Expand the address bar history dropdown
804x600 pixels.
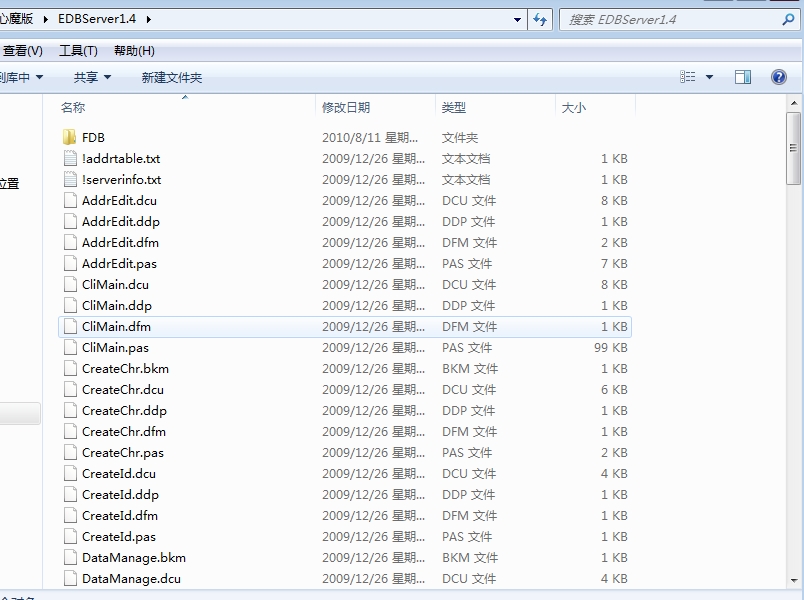517,19
